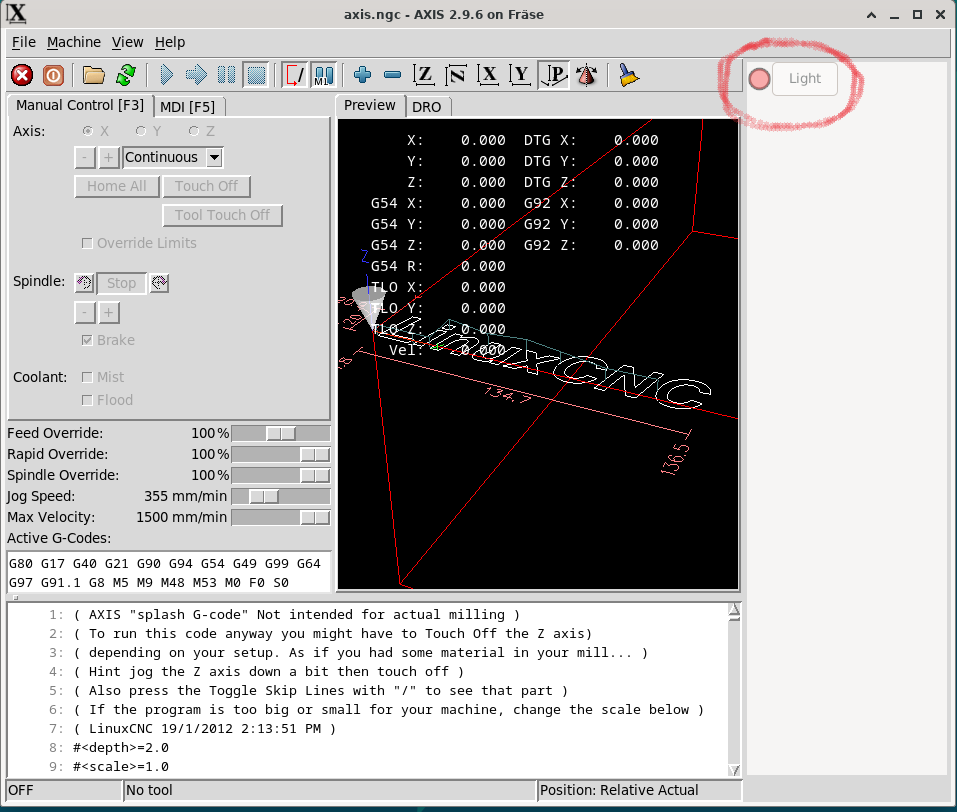This screenshot has width=957, height=812.
Task: Click the Zoom Out minus icon
Action: coord(393,75)
